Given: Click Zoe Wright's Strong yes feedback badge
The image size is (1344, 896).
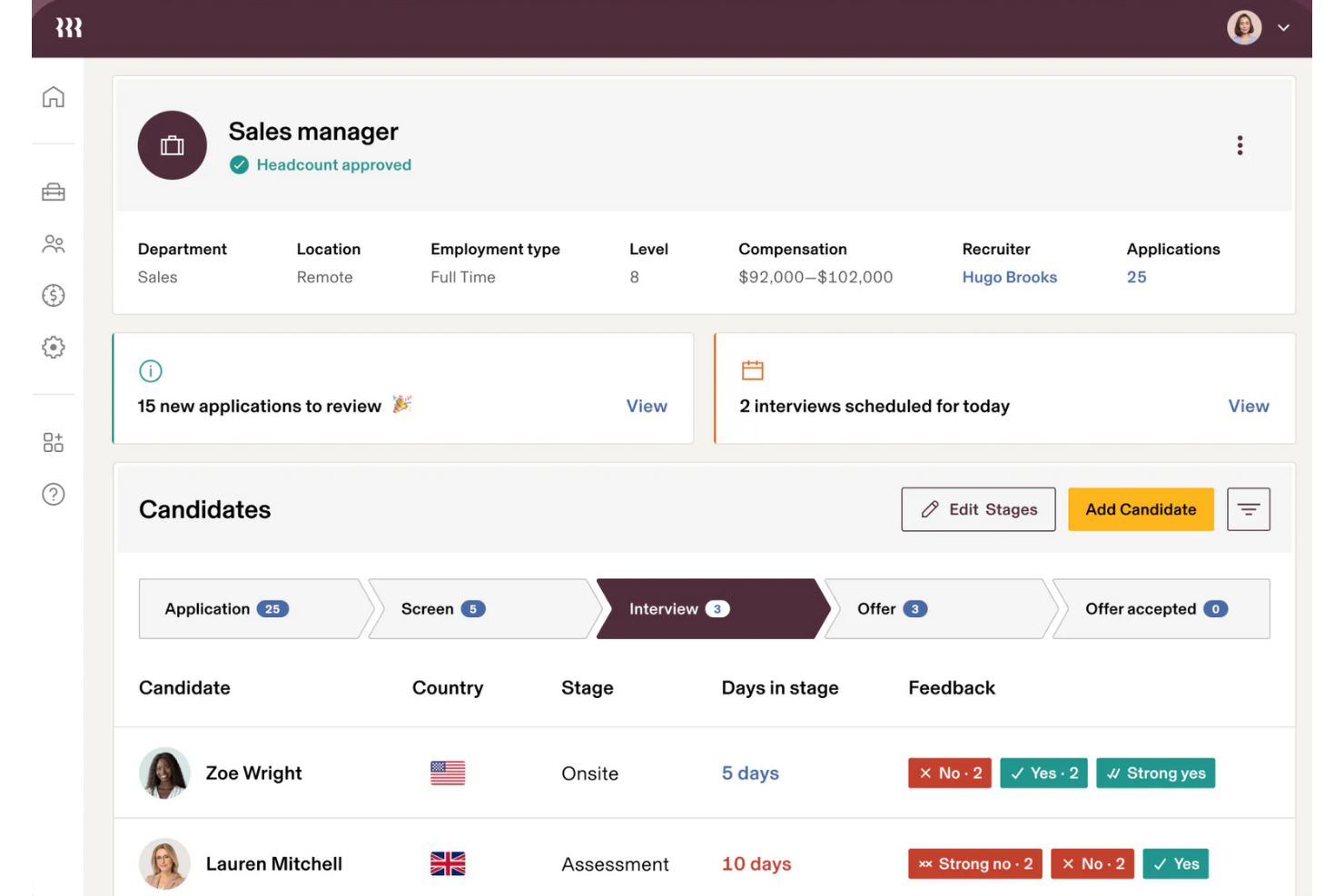Looking at the screenshot, I should [x=1155, y=773].
